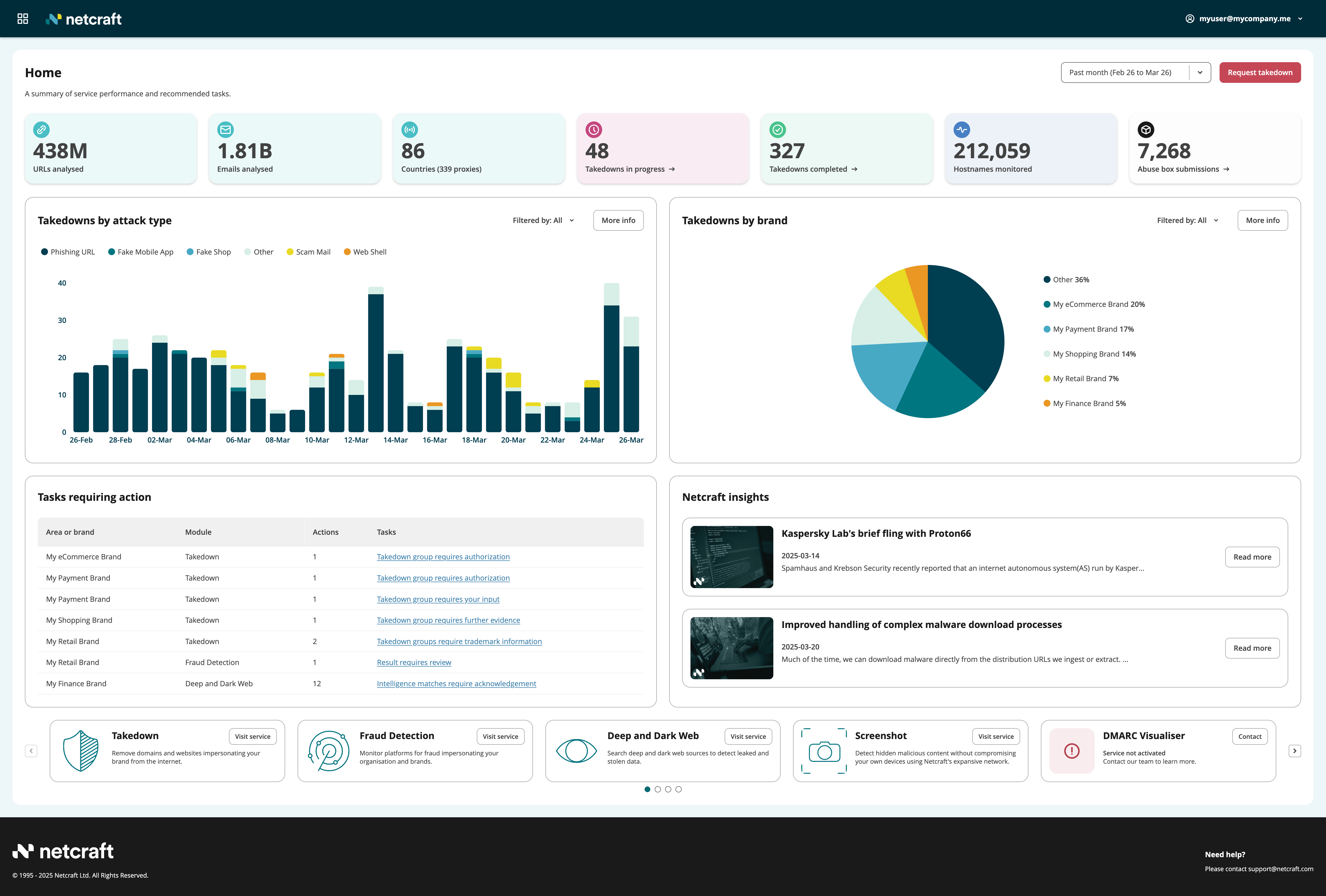Click the Takedowns in progress clock icon
Viewport: 1326px width, 896px height.
(x=593, y=129)
